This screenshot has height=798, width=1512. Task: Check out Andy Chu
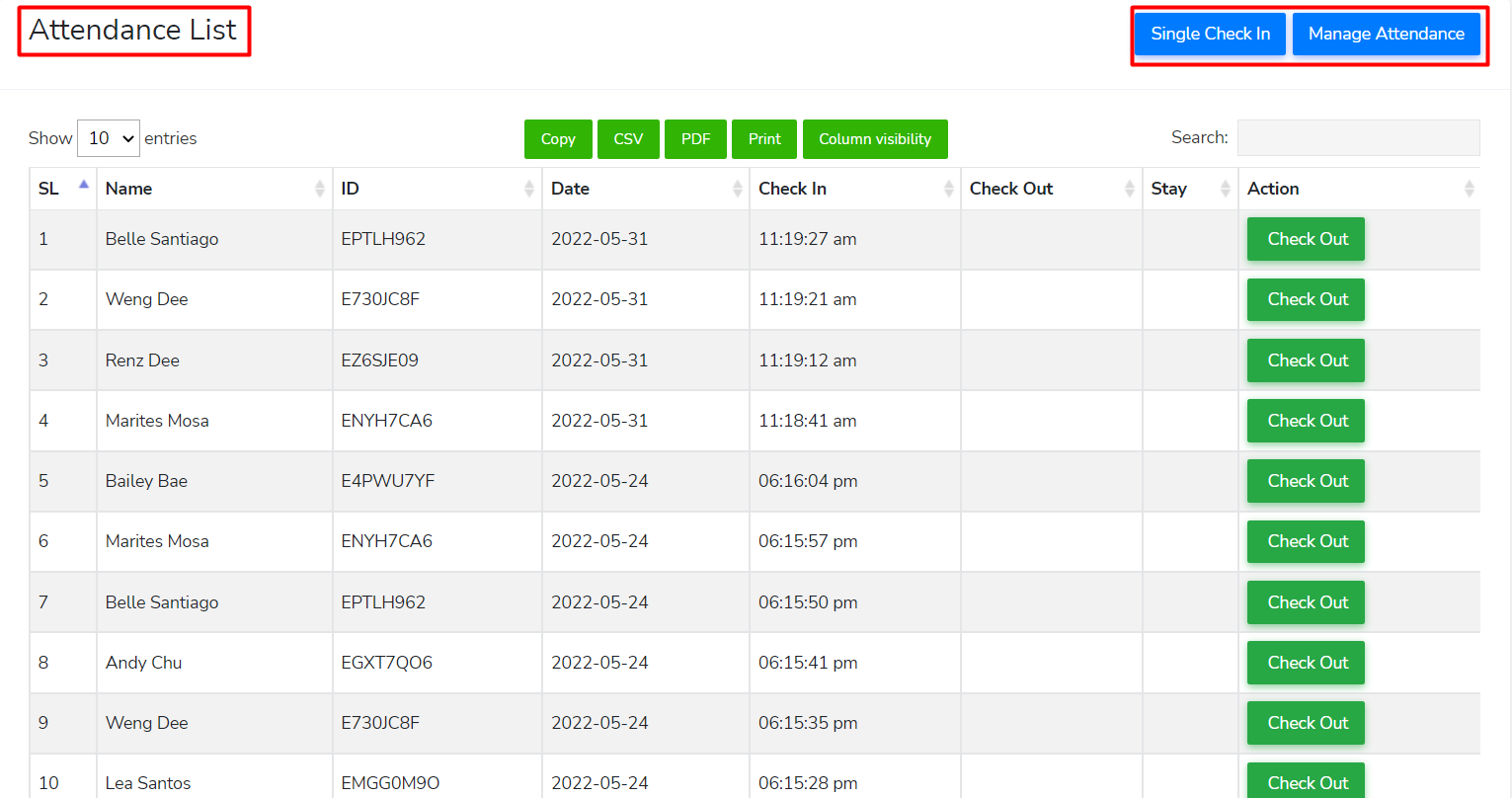[1306, 663]
